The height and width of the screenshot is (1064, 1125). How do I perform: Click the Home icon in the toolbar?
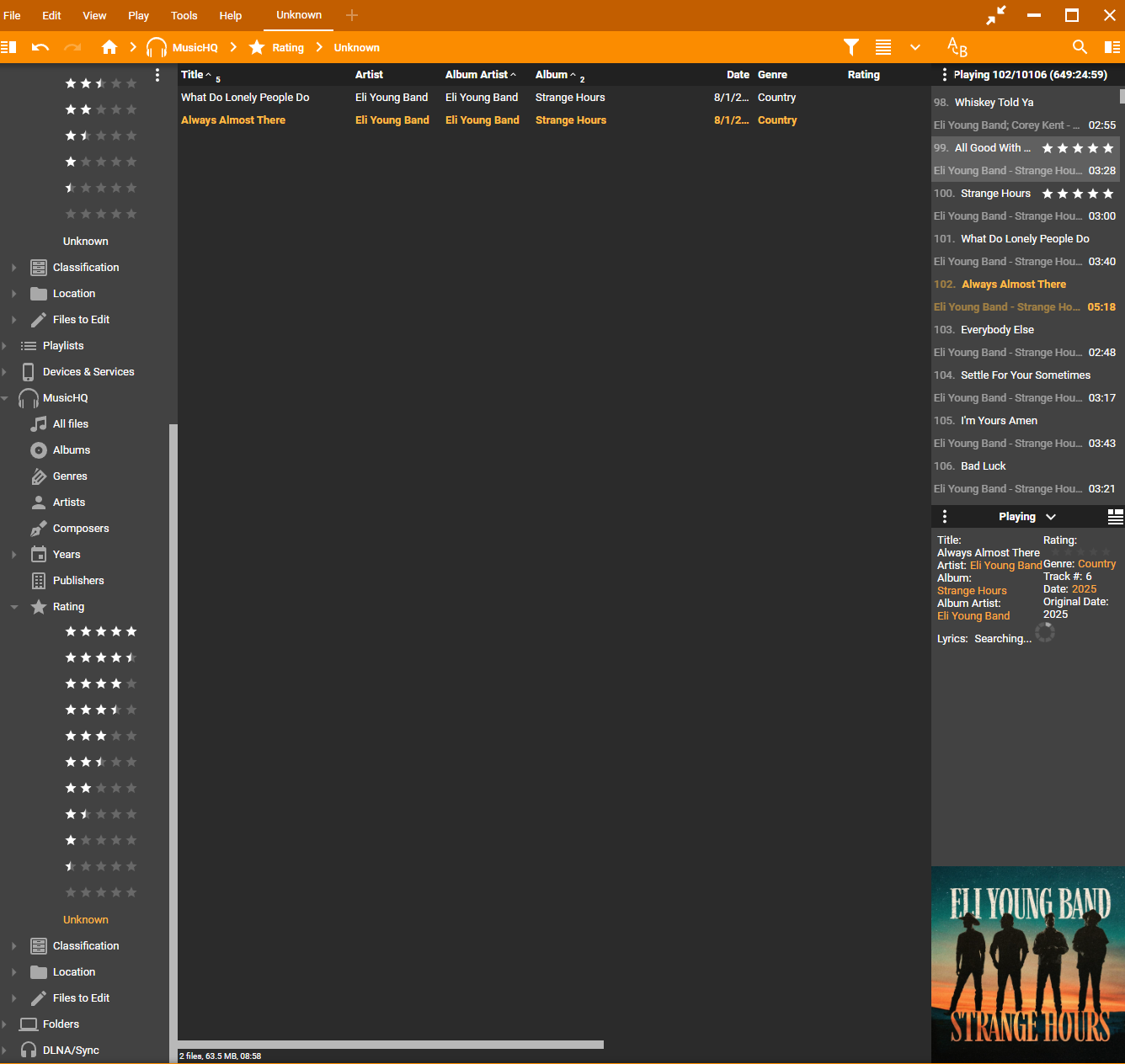109,47
